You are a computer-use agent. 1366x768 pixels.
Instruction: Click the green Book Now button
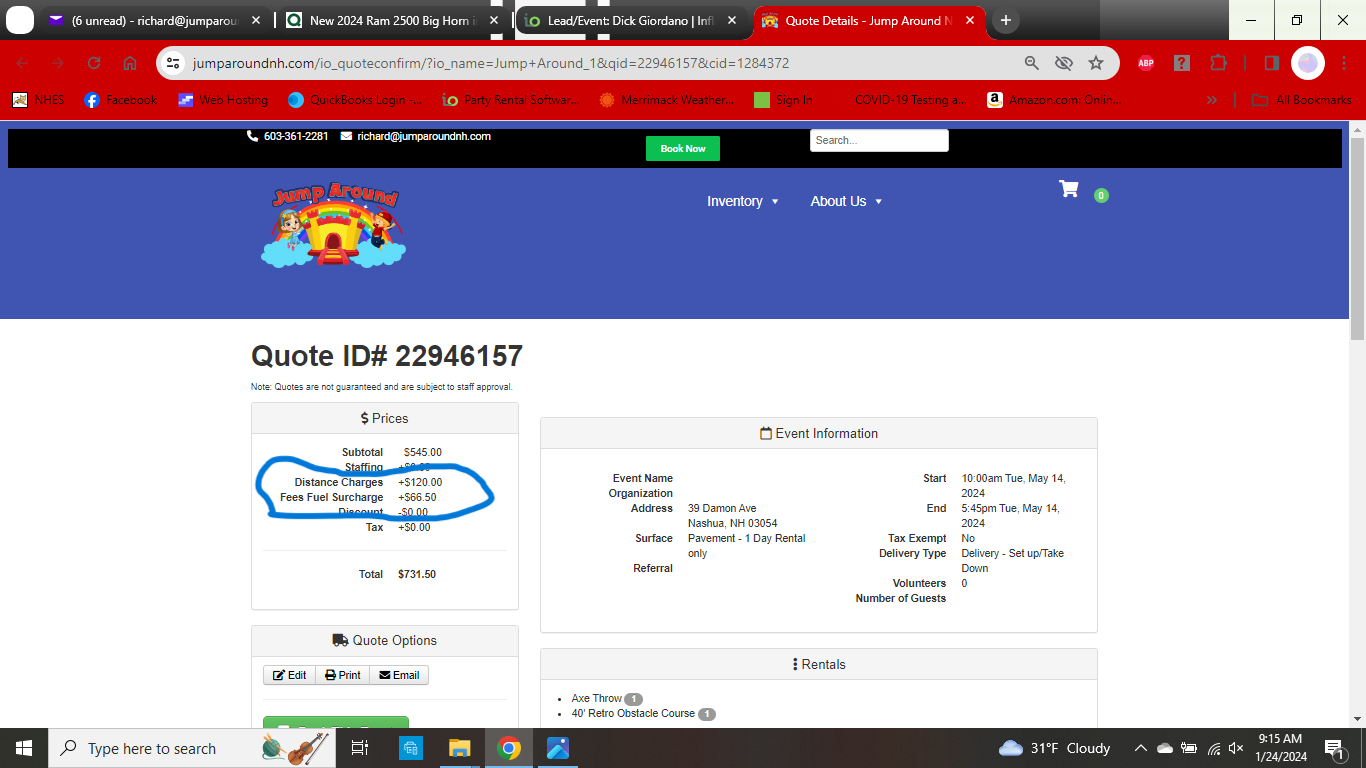(683, 149)
